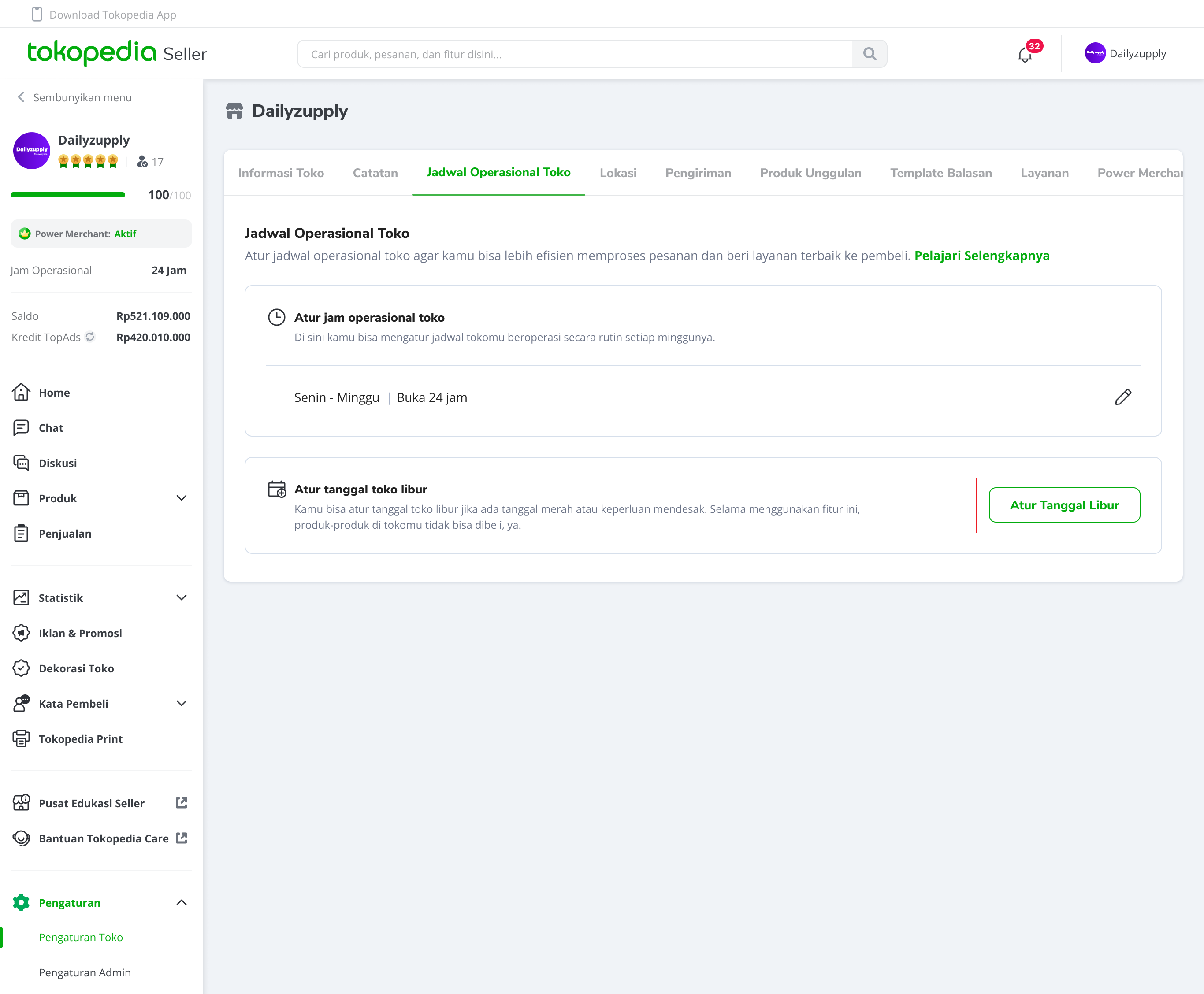Switch to the Informasi Toko tab
The width and height of the screenshot is (1204, 994).
tap(281, 173)
